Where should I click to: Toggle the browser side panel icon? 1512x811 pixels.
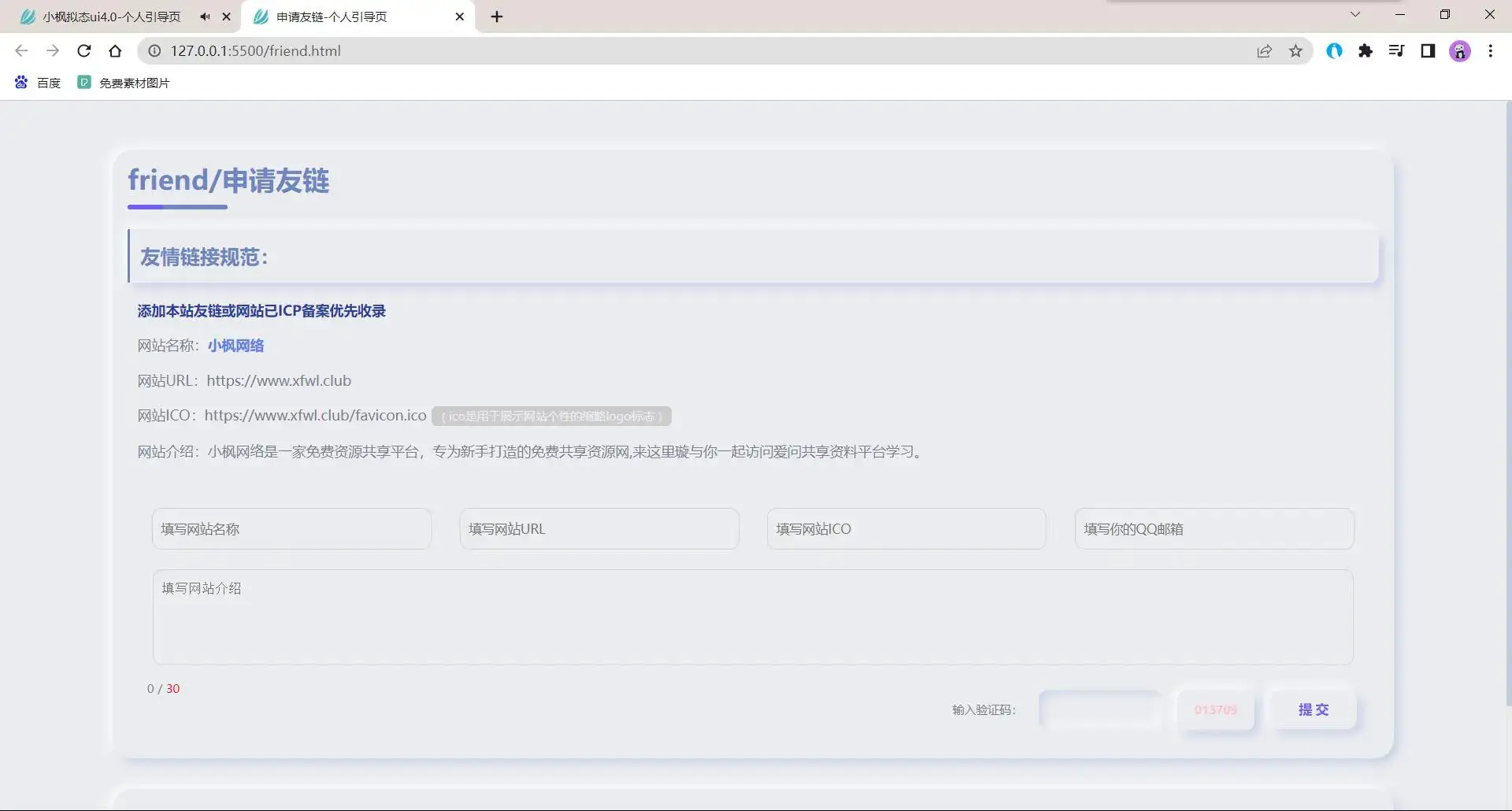(x=1428, y=51)
